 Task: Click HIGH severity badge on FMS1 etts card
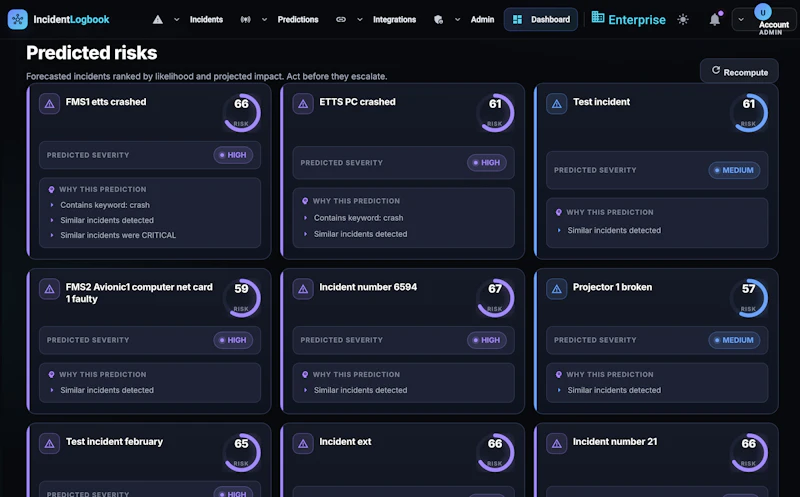click(x=233, y=155)
